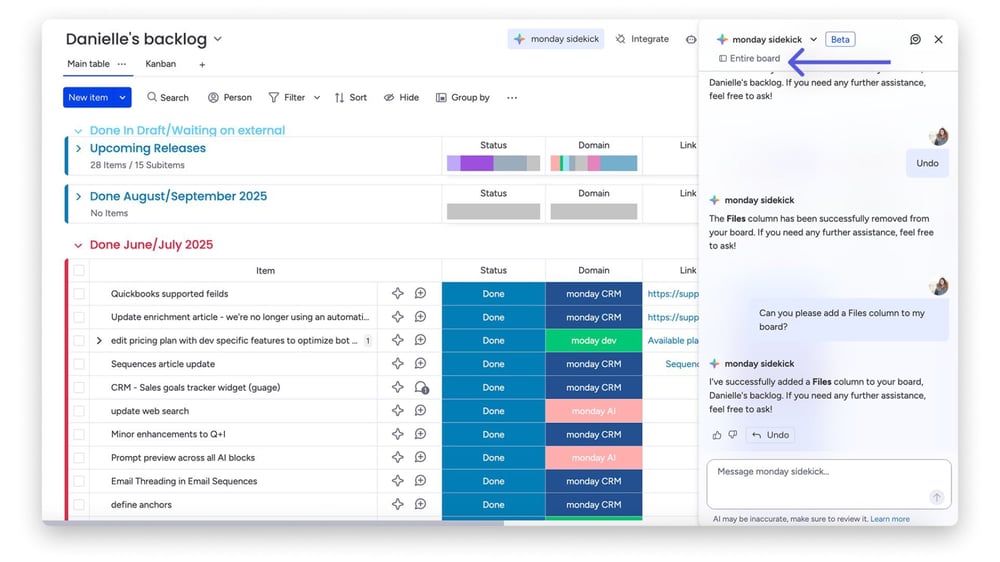Open the Automate robot icon in header
This screenshot has height=562, width=1000.
(x=691, y=40)
